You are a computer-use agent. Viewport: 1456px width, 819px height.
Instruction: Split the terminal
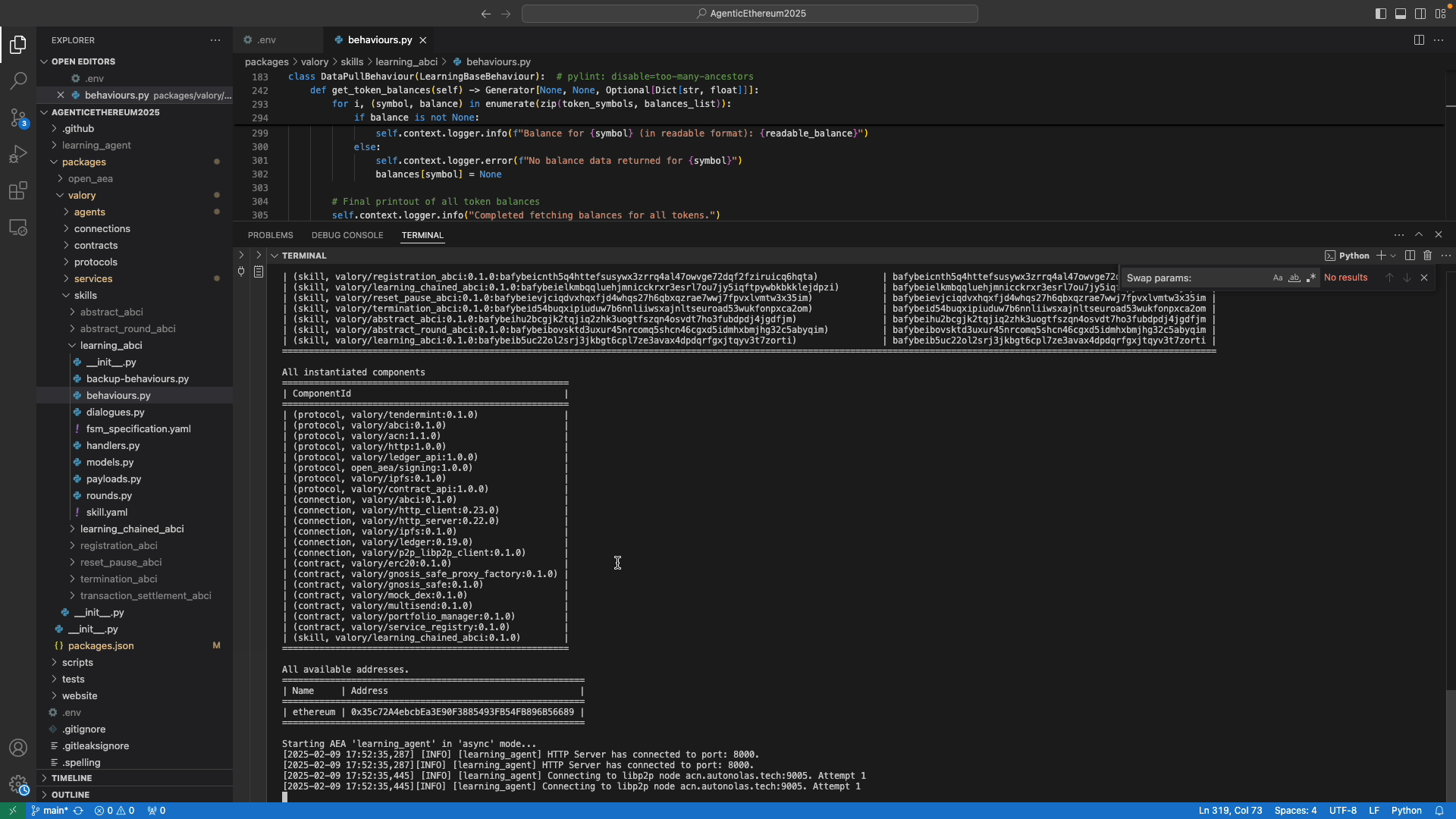point(1410,256)
